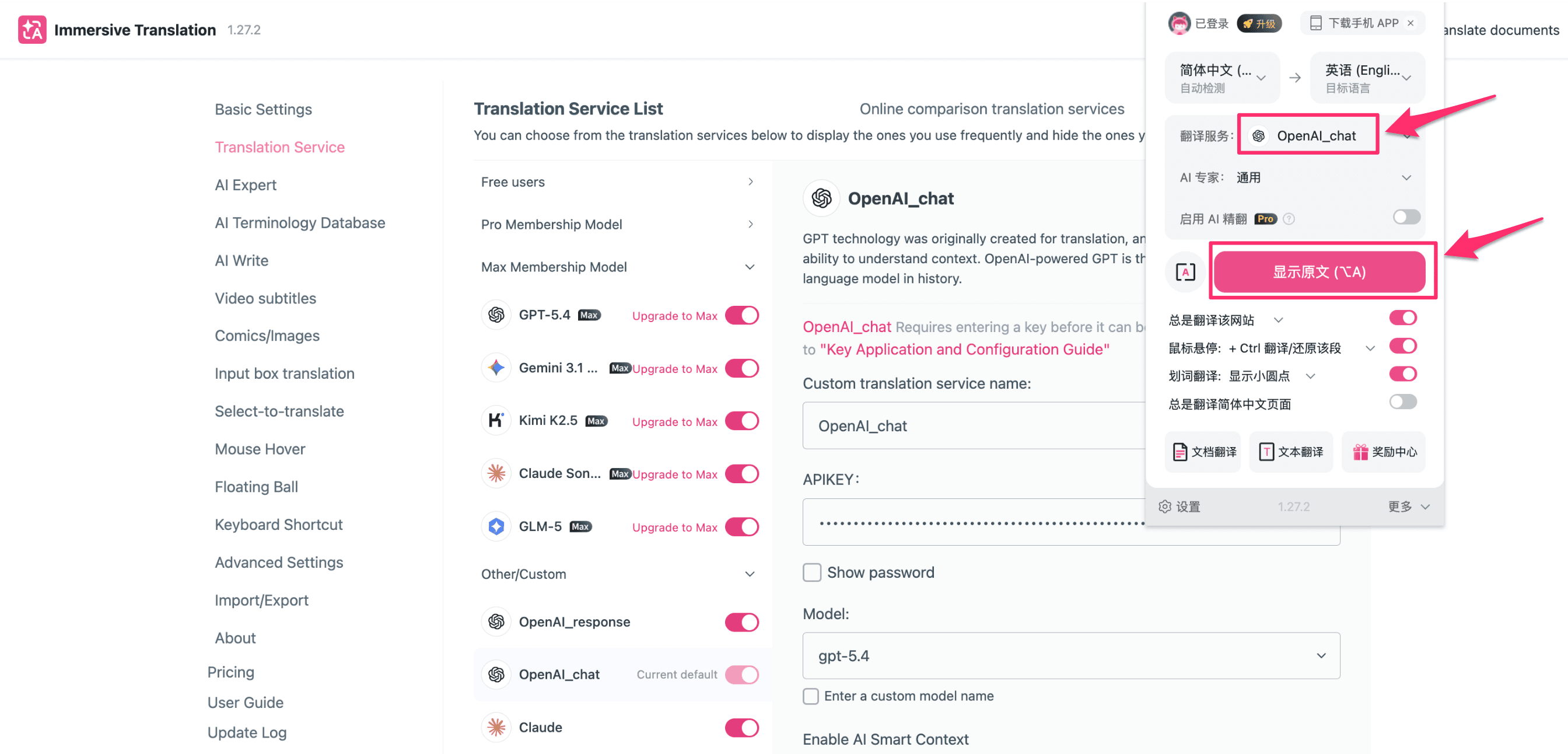
Task: Click the user avatar in popup
Action: 1179,23
